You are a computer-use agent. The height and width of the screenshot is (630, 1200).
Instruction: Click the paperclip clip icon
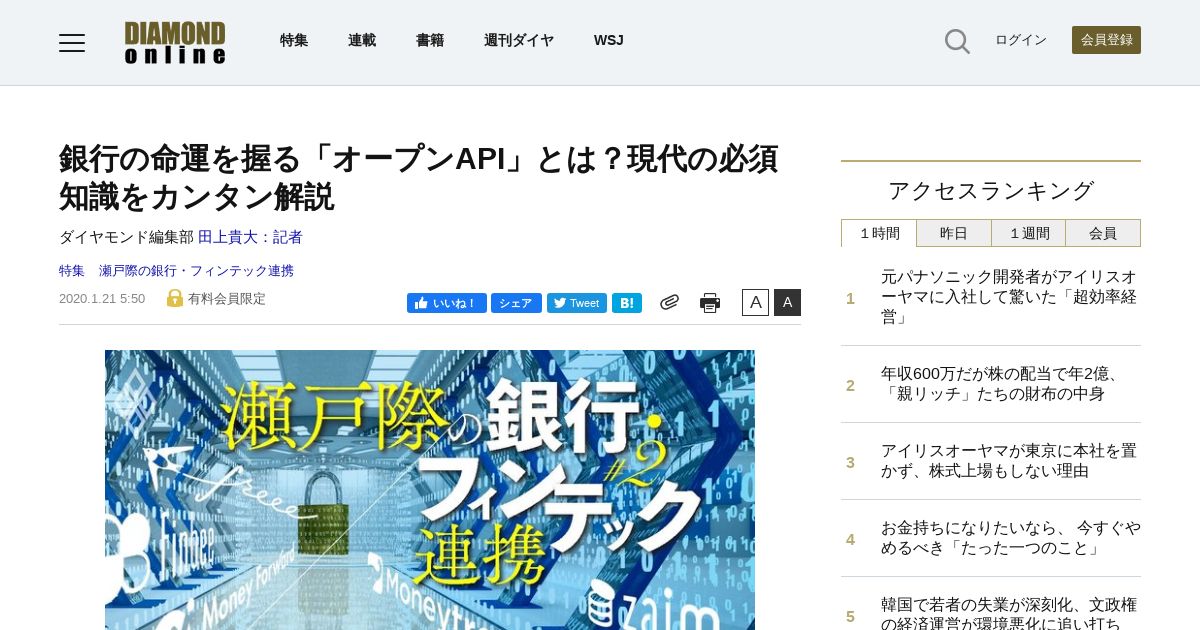coord(669,302)
